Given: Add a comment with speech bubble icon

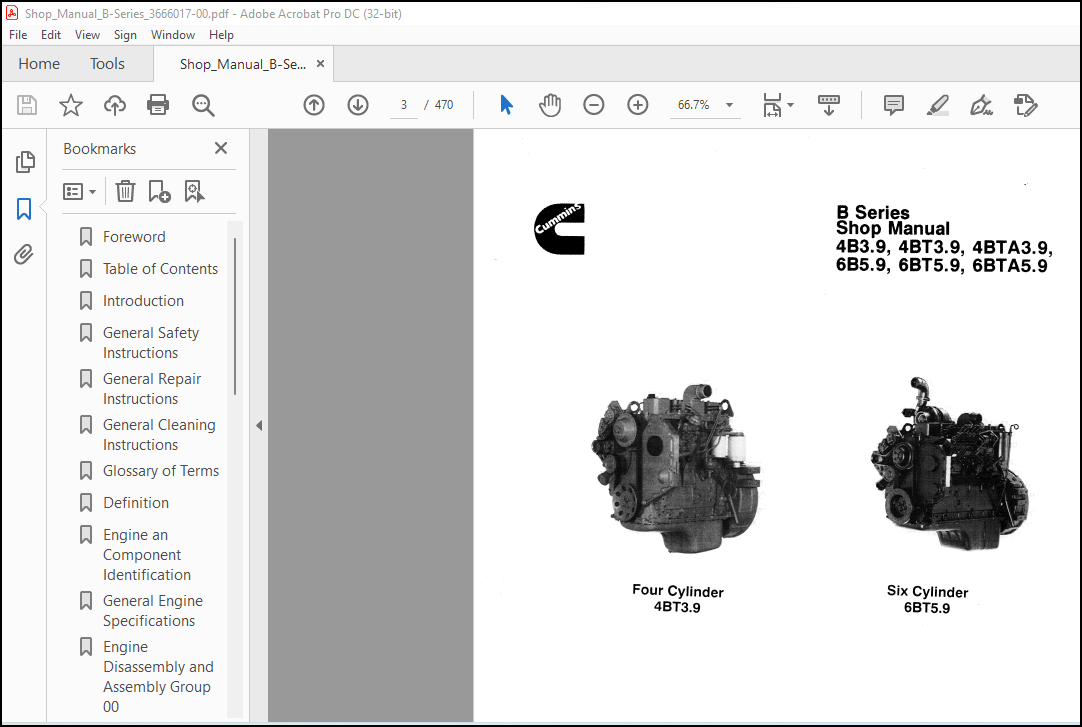Looking at the screenshot, I should (894, 105).
